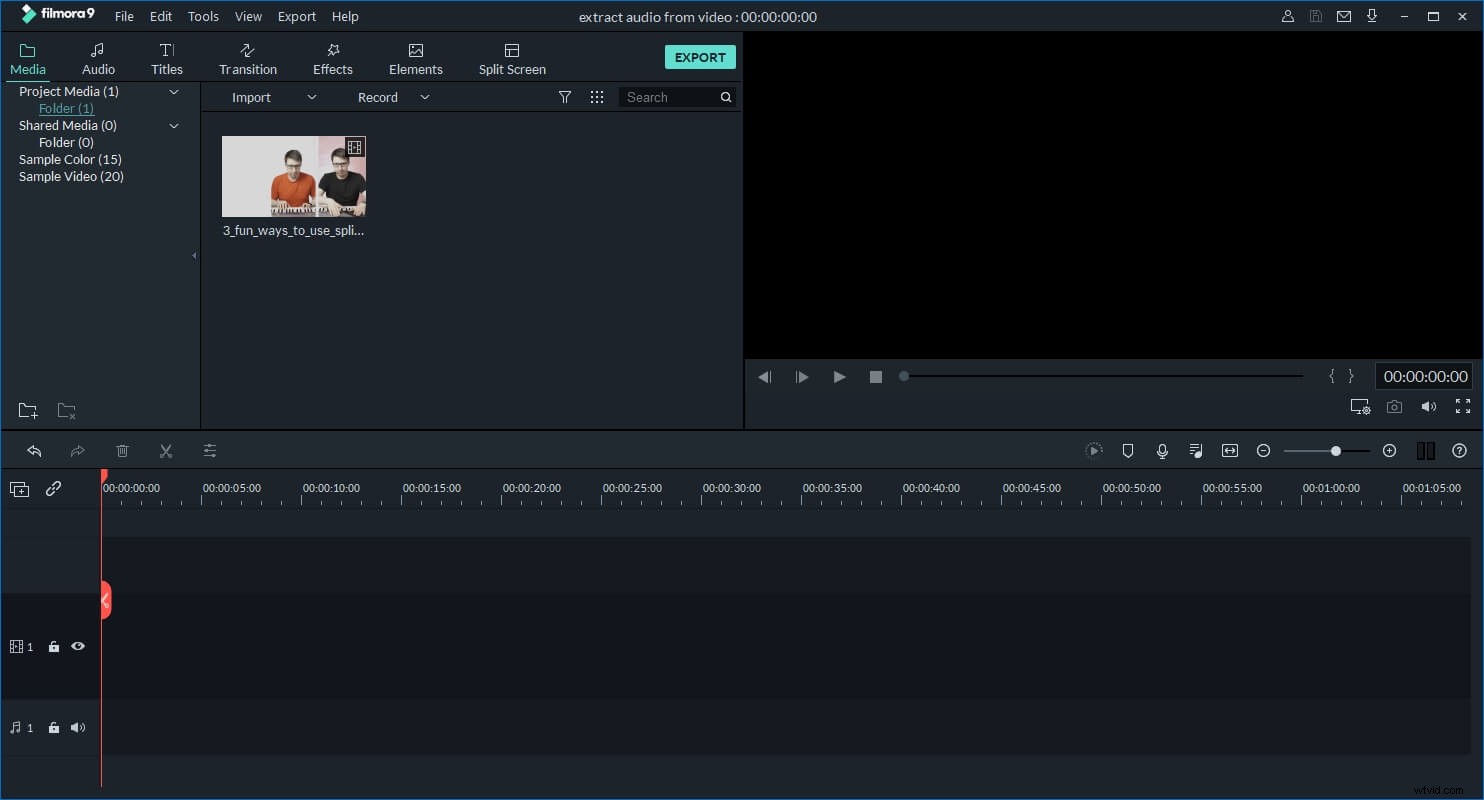Open the media filter icon beside search
The height and width of the screenshot is (800, 1484).
(x=565, y=97)
